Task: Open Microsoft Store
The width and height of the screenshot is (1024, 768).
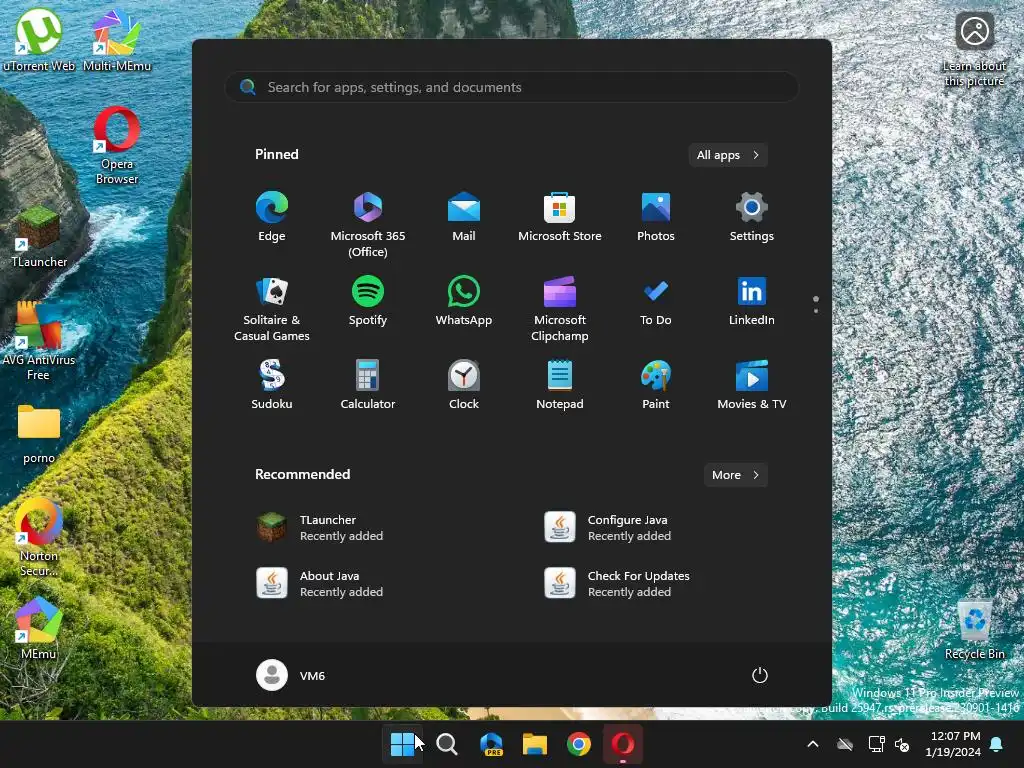Action: (x=560, y=217)
